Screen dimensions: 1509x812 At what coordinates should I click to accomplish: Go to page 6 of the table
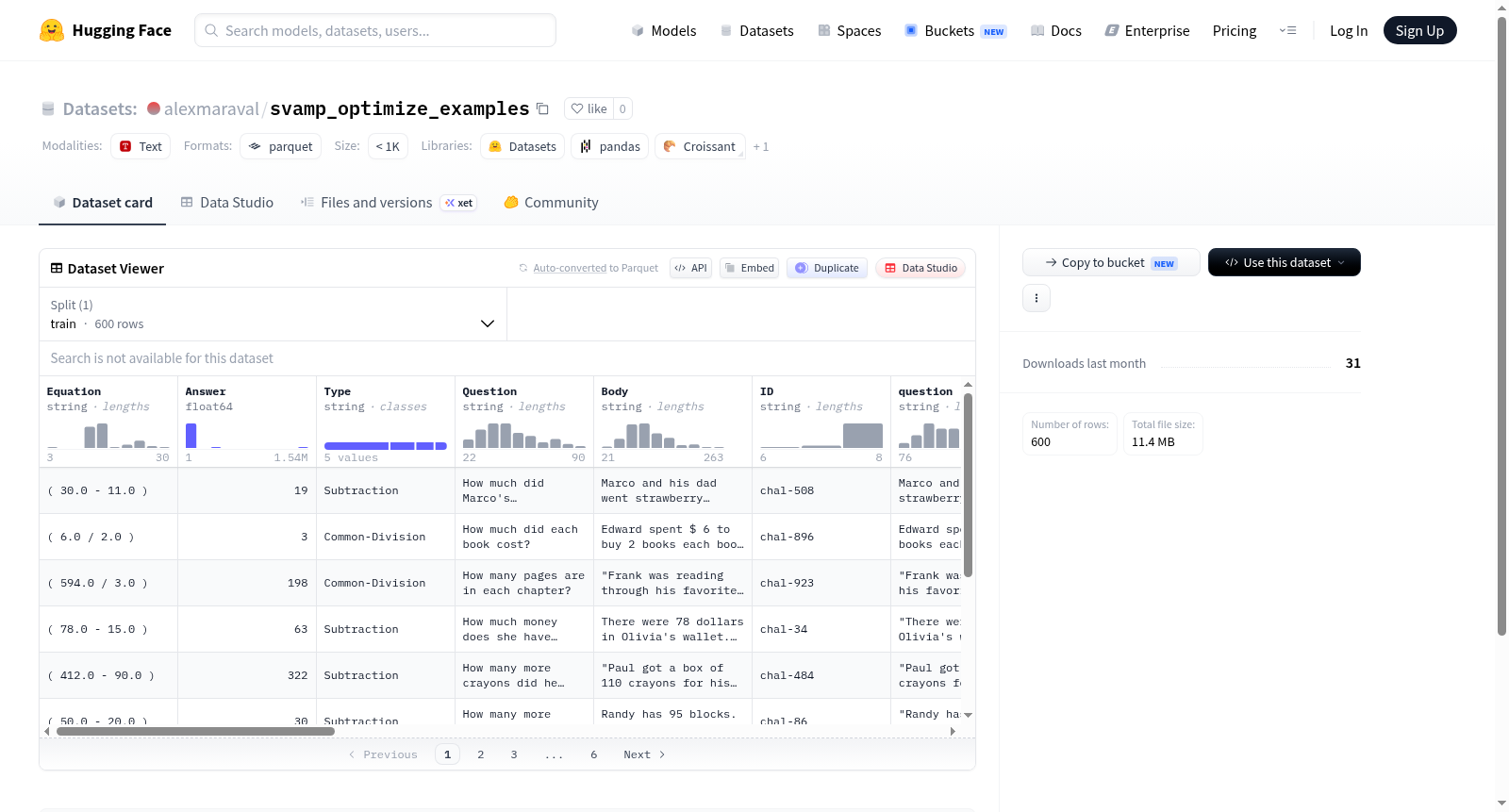[594, 754]
